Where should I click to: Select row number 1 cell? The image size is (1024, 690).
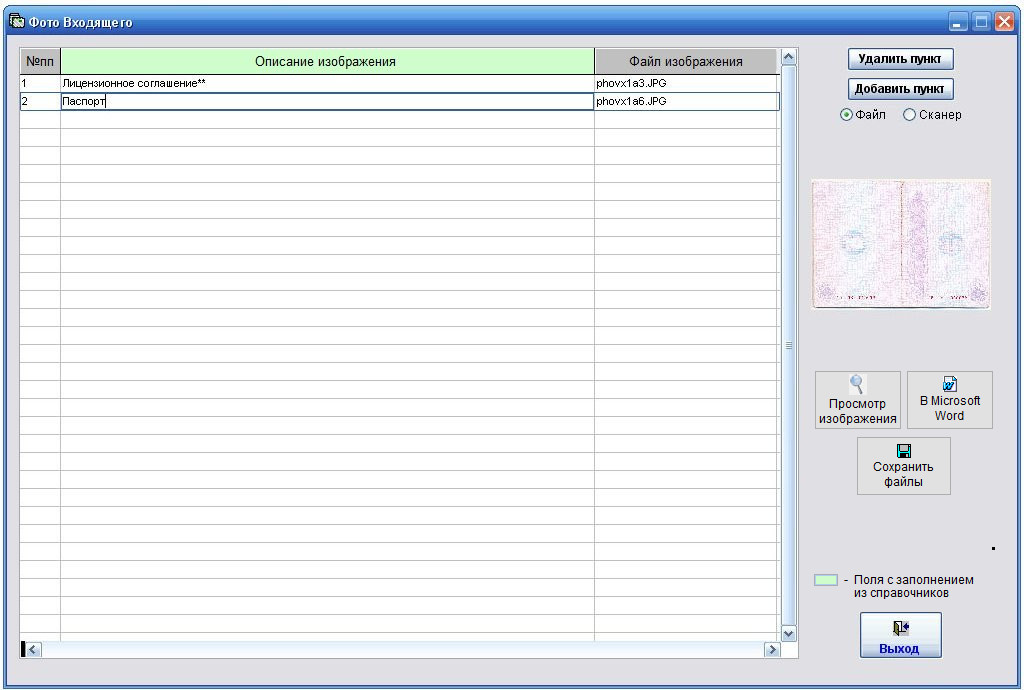(x=40, y=84)
